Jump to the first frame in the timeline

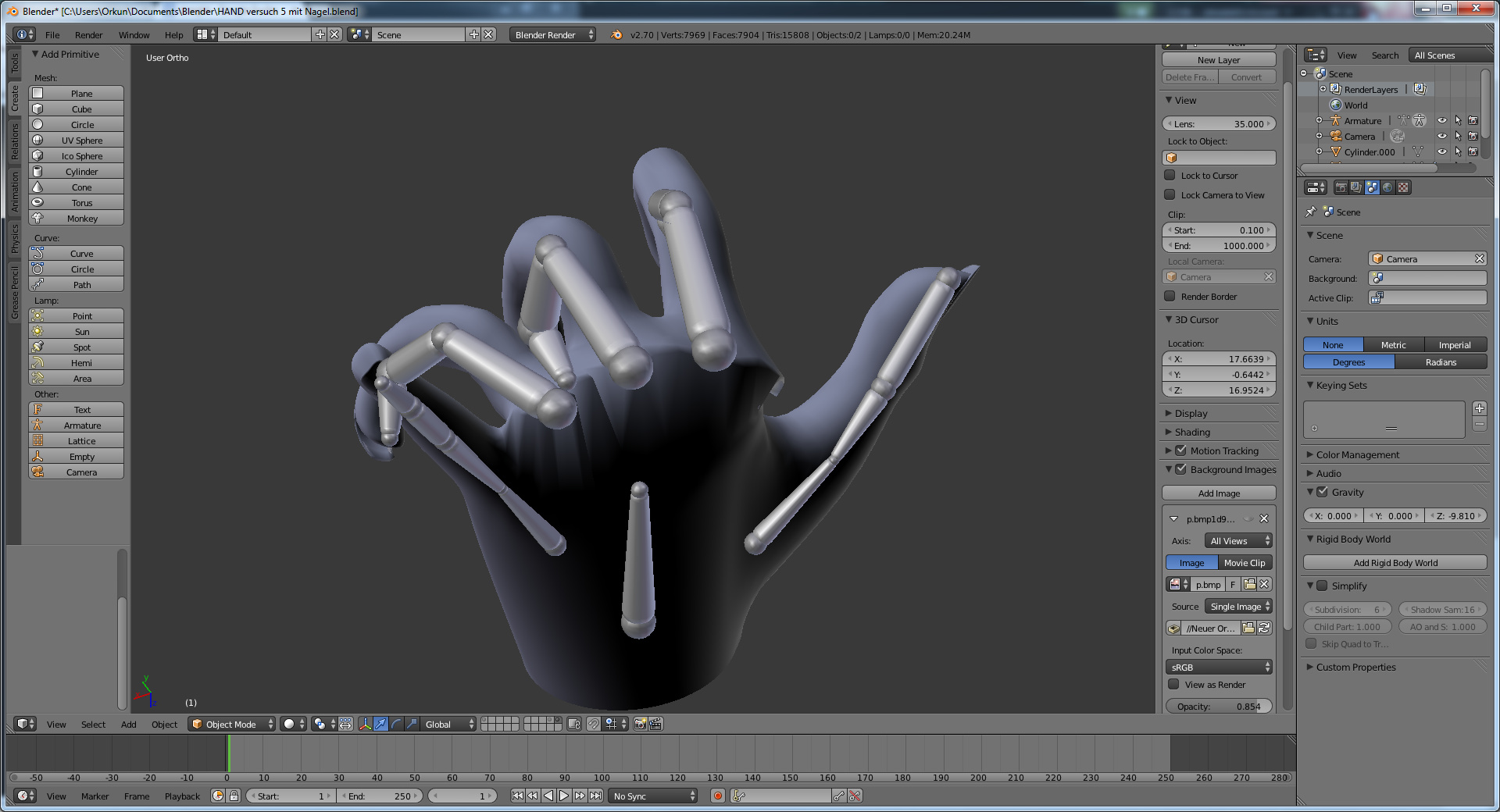(x=517, y=796)
